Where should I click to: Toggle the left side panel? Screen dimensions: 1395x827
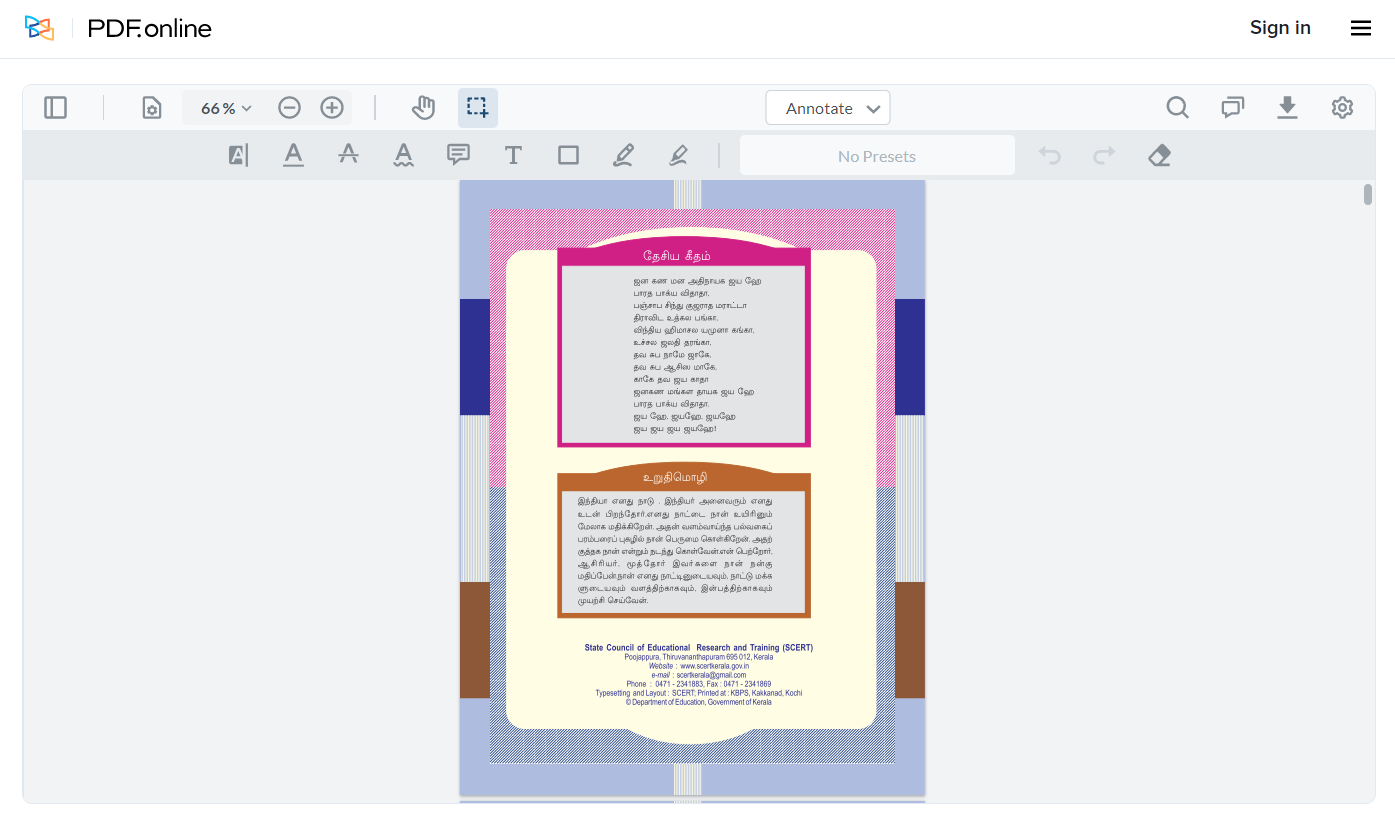pyautogui.click(x=56, y=108)
